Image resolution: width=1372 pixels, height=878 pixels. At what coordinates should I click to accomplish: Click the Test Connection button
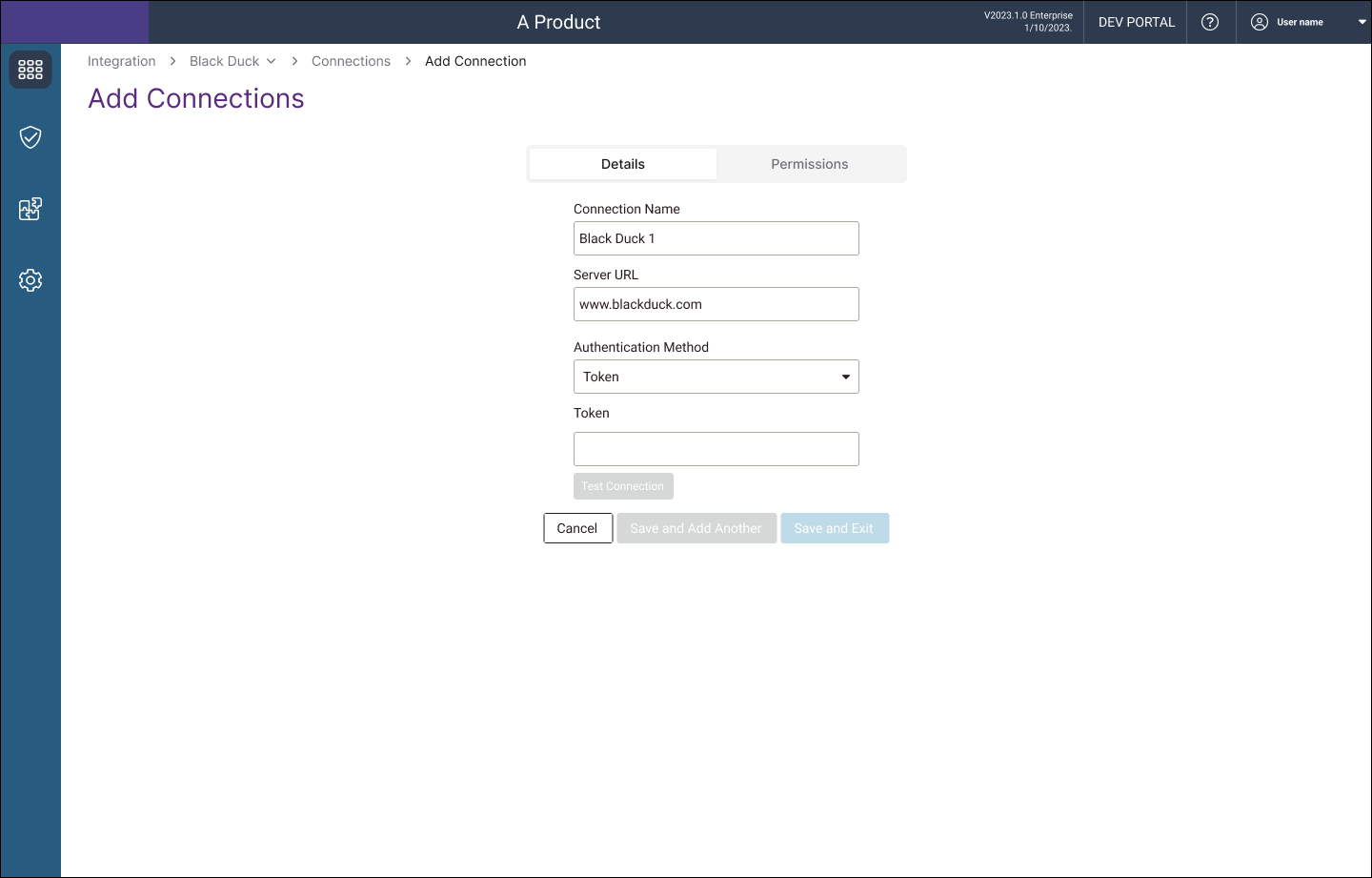coord(623,486)
